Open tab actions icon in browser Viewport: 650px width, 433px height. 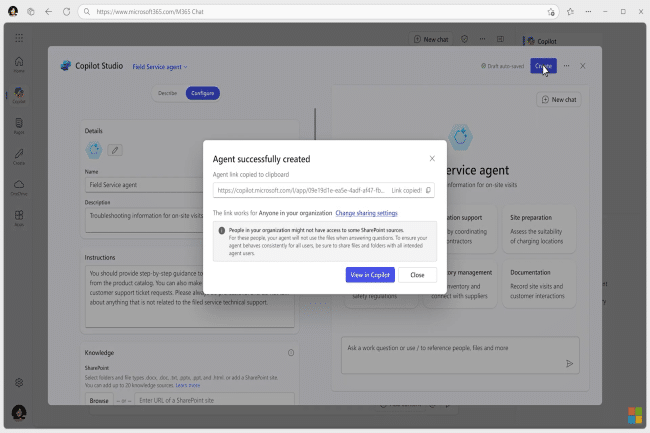[31, 12]
